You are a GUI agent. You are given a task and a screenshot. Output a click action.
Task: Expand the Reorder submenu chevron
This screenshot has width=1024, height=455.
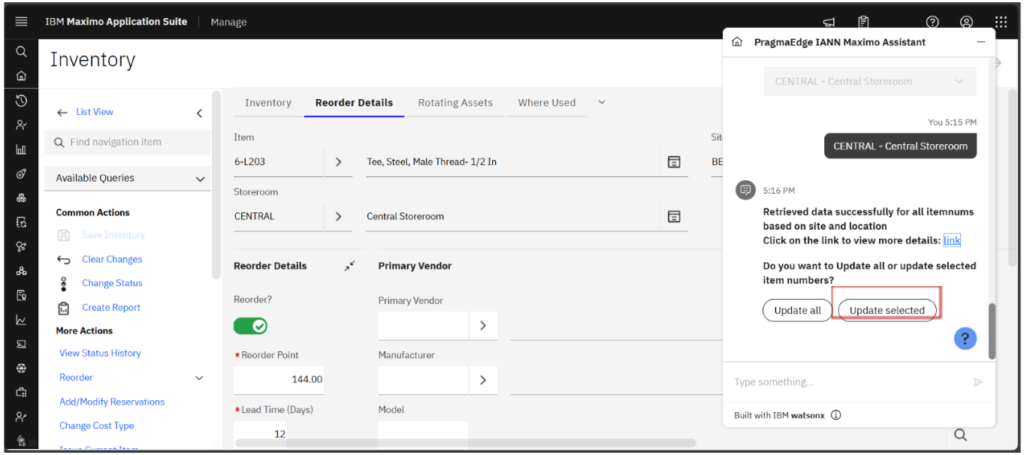(x=199, y=378)
